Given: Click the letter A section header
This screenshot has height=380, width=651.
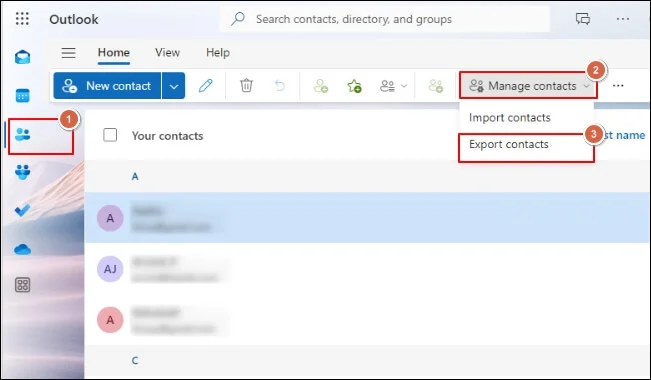Looking at the screenshot, I should pyautogui.click(x=135, y=177).
